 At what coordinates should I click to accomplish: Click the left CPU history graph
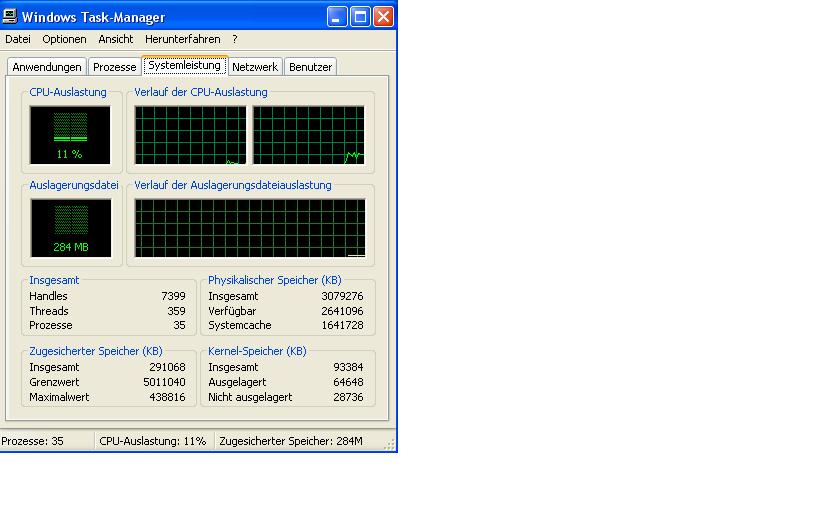[190, 135]
